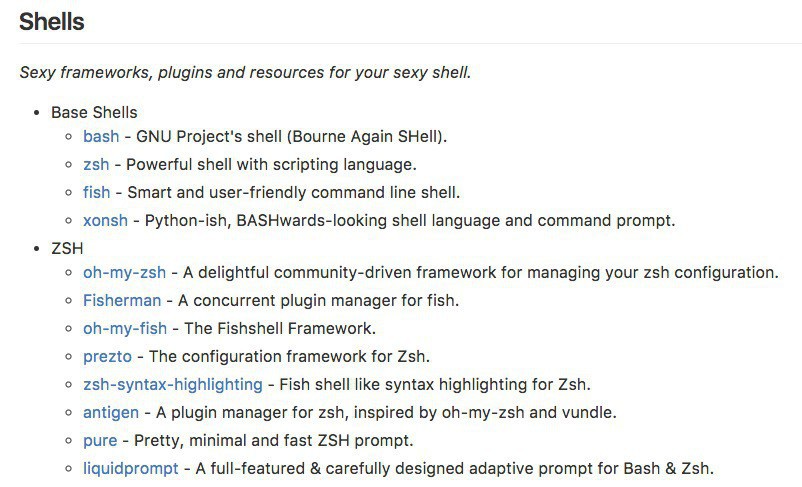Click the antigen link
This screenshot has height=487, width=802.
pos(112,412)
